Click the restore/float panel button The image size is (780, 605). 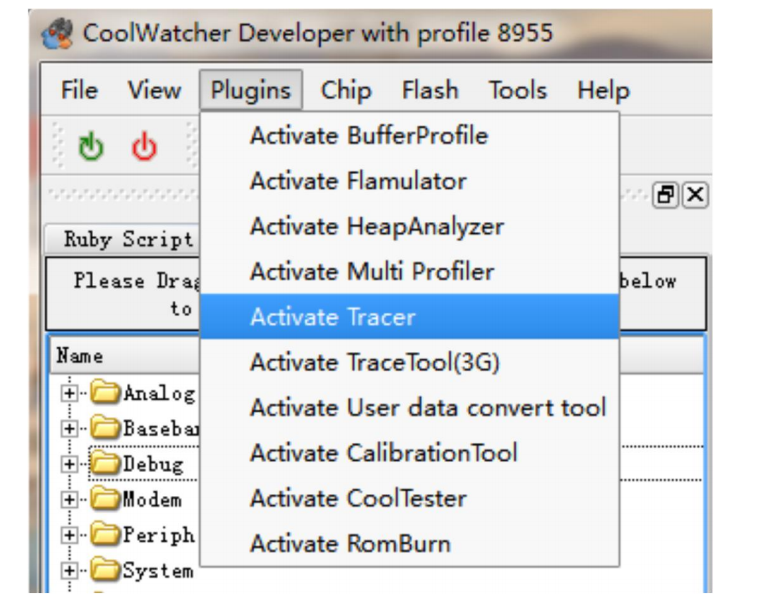[x=665, y=195]
